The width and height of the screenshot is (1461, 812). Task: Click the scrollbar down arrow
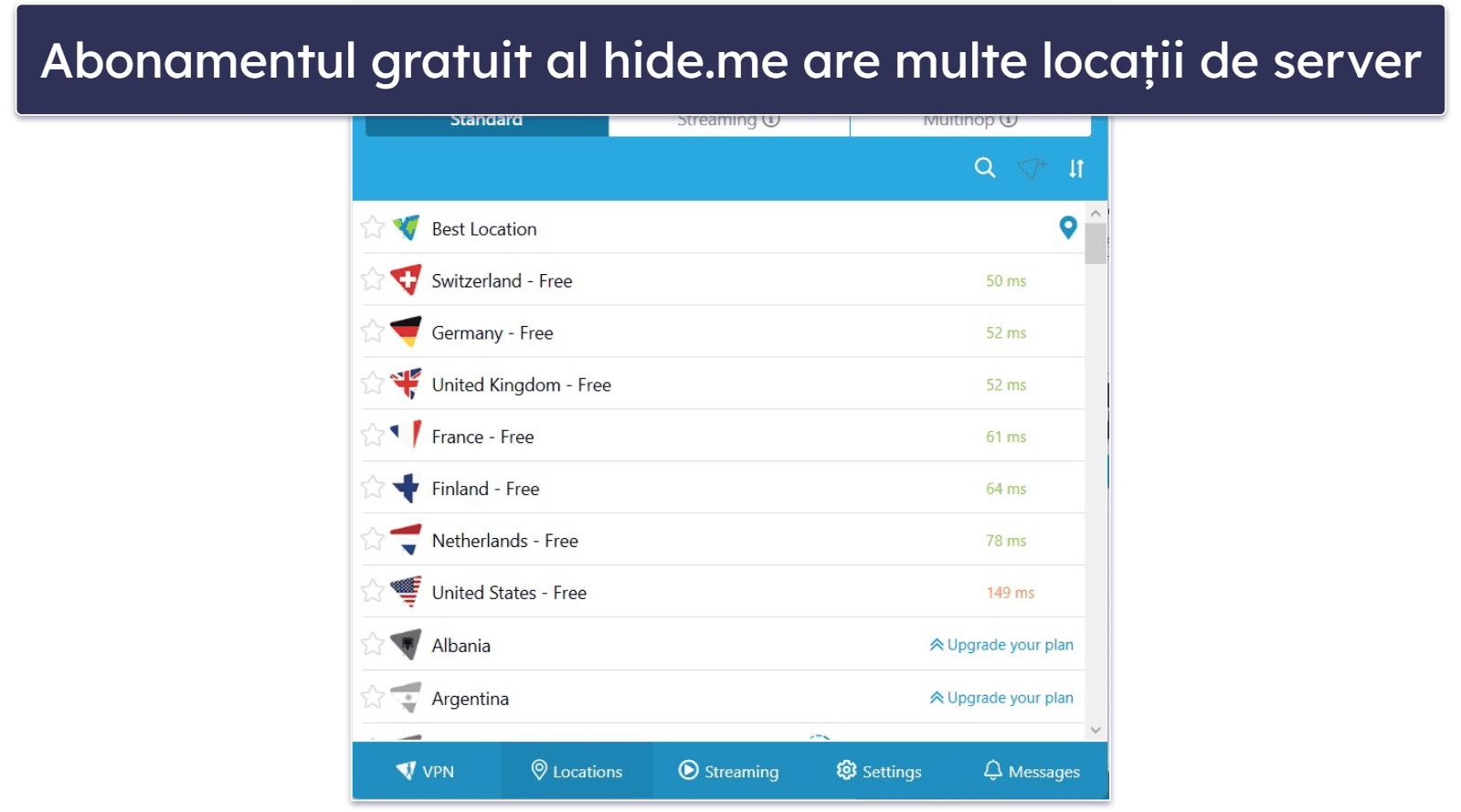[x=1096, y=730]
